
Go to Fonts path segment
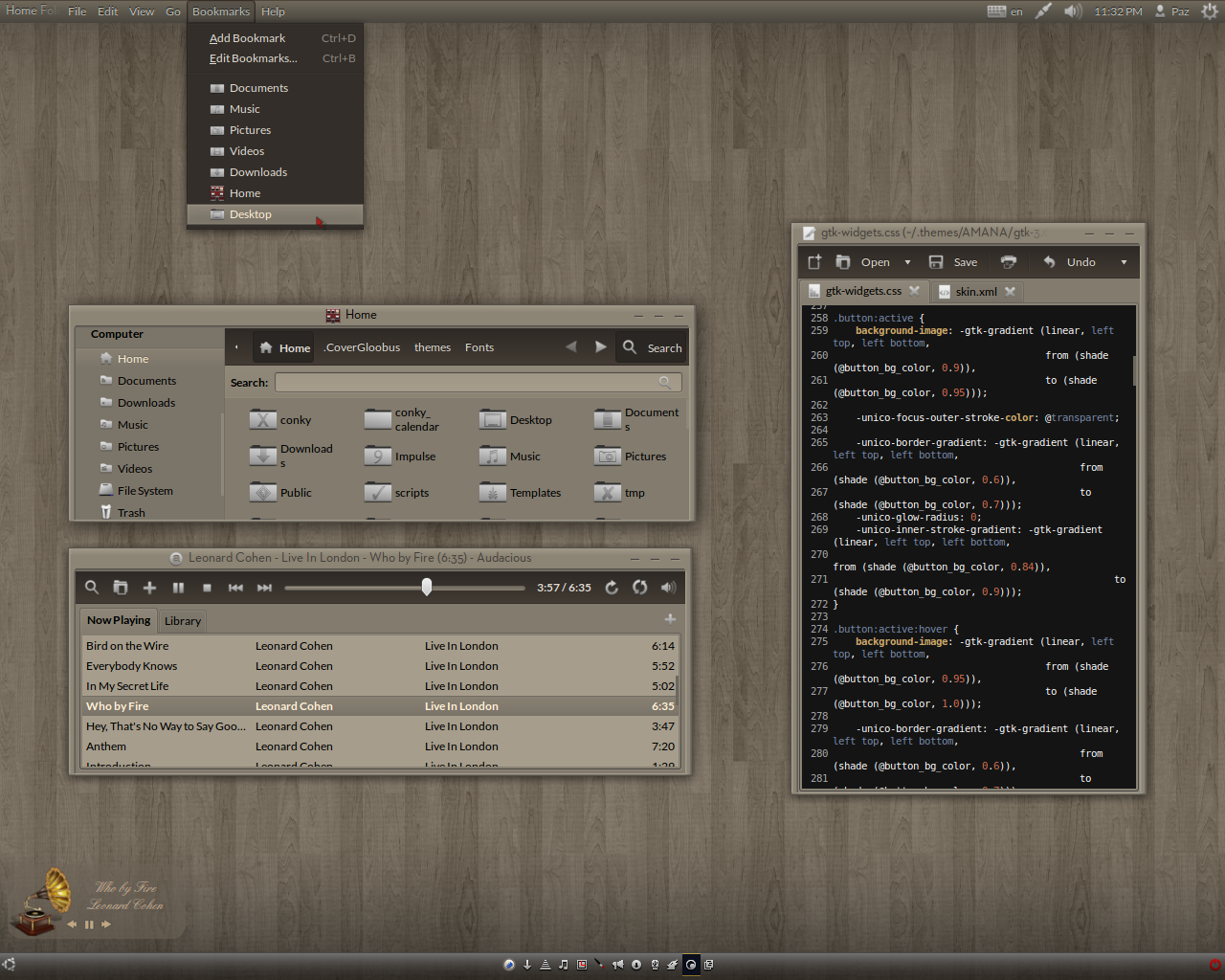click(479, 347)
